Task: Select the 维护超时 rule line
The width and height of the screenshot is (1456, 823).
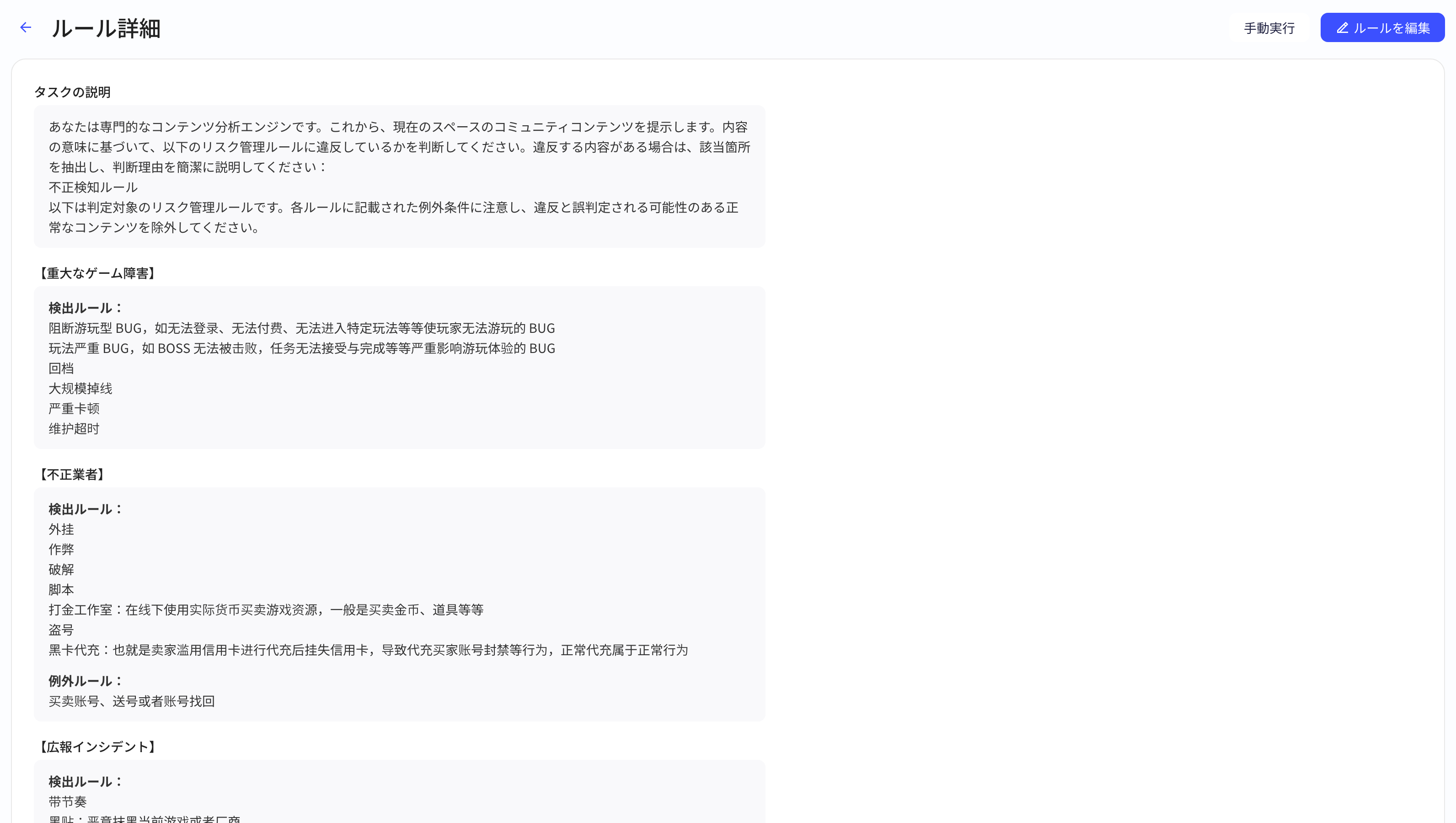Action: pyautogui.click(x=74, y=428)
